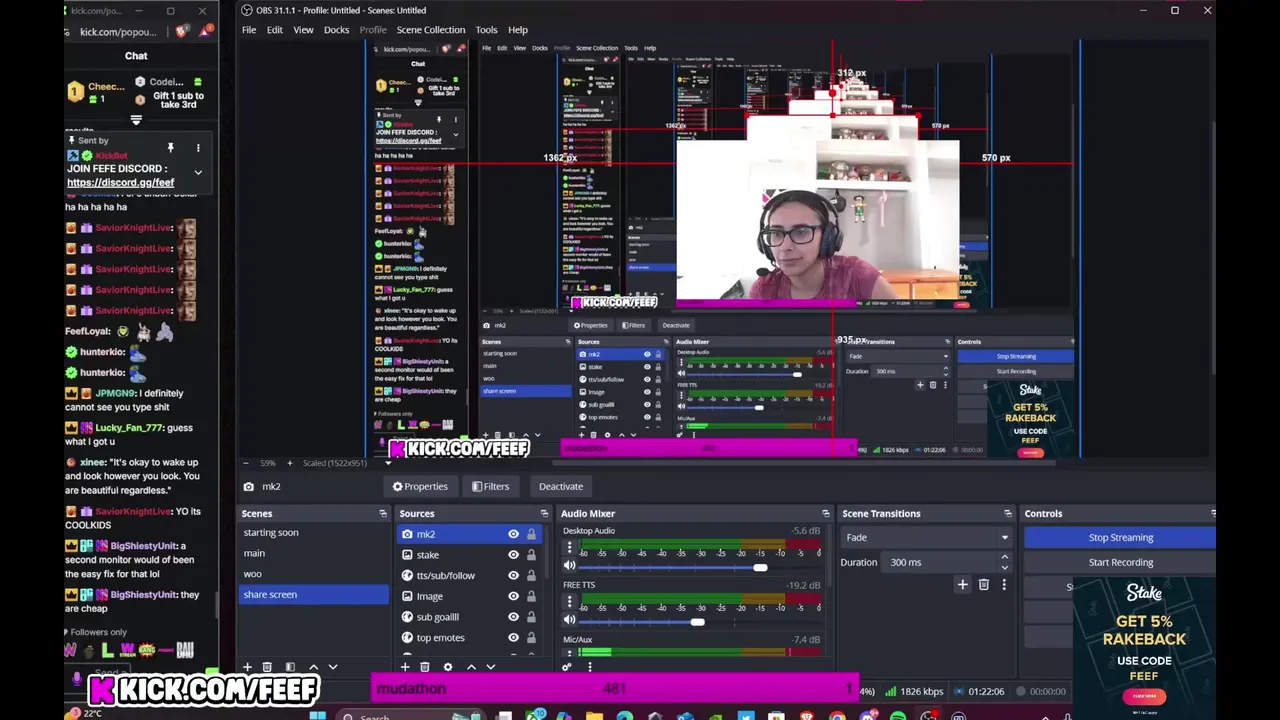Click Start Recording
The width and height of the screenshot is (1280, 720).
tap(1120, 562)
